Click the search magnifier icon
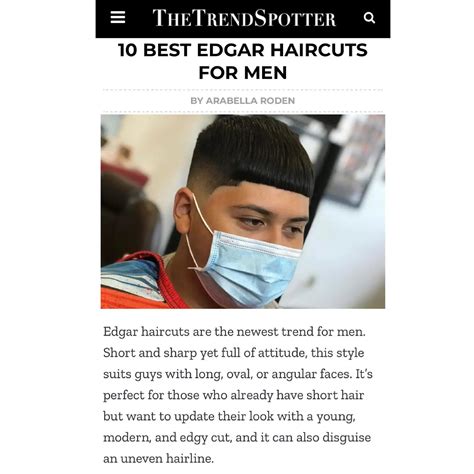Image resolution: width=474 pixels, height=474 pixels. [x=369, y=18]
